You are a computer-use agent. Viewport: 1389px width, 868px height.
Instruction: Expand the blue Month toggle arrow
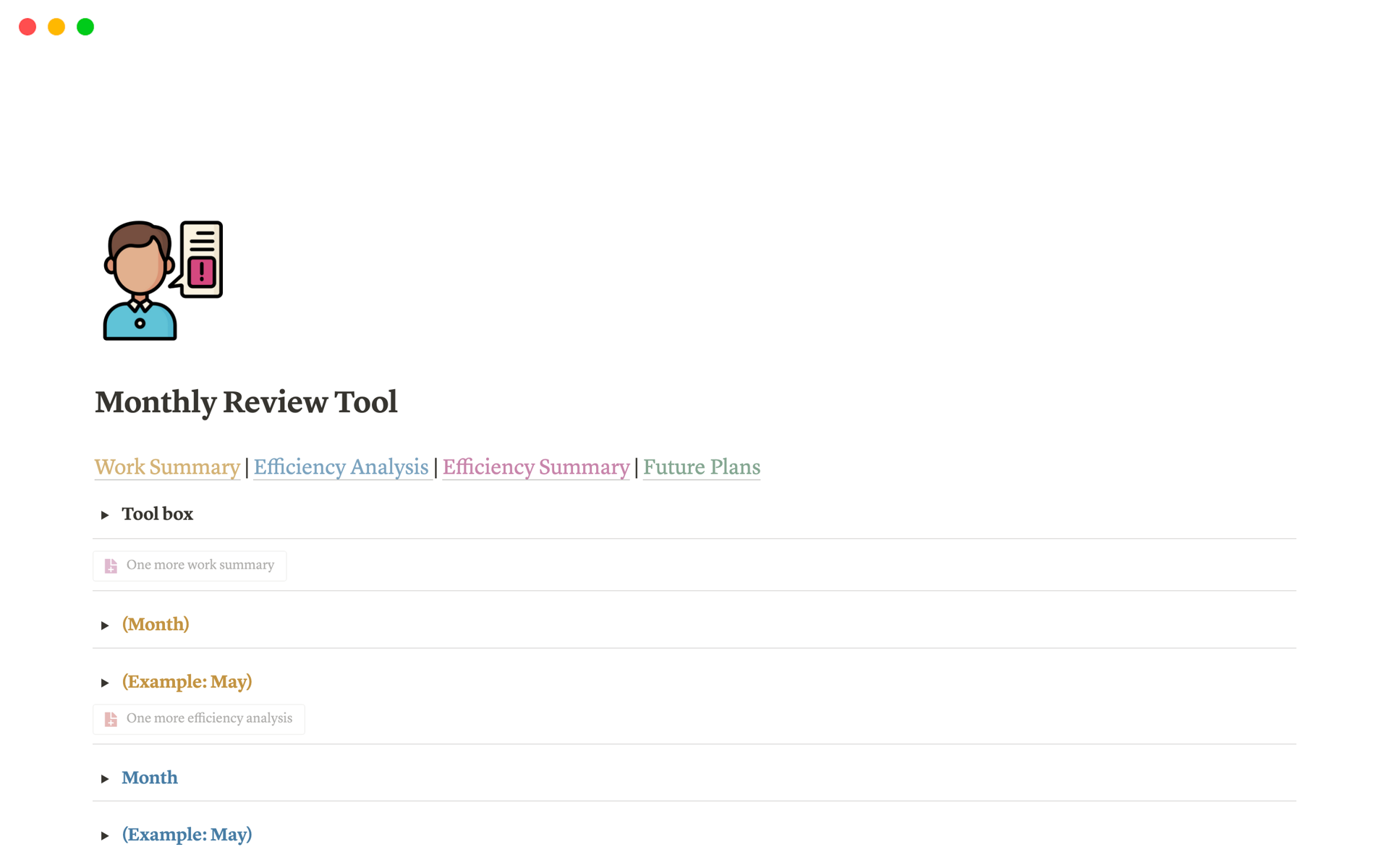pos(105,779)
